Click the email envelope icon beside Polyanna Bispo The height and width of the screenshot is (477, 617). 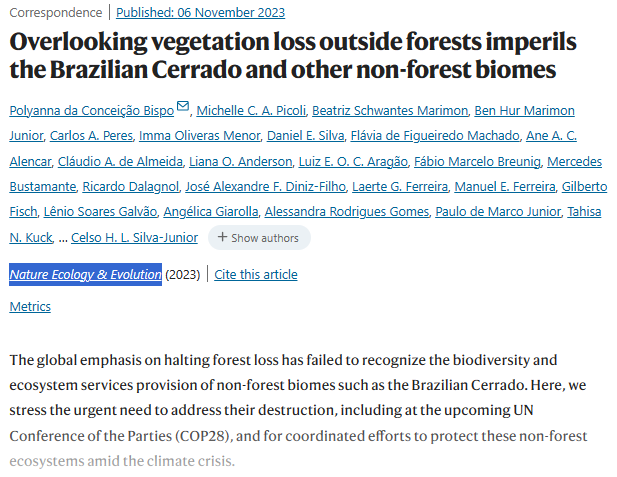[182, 107]
